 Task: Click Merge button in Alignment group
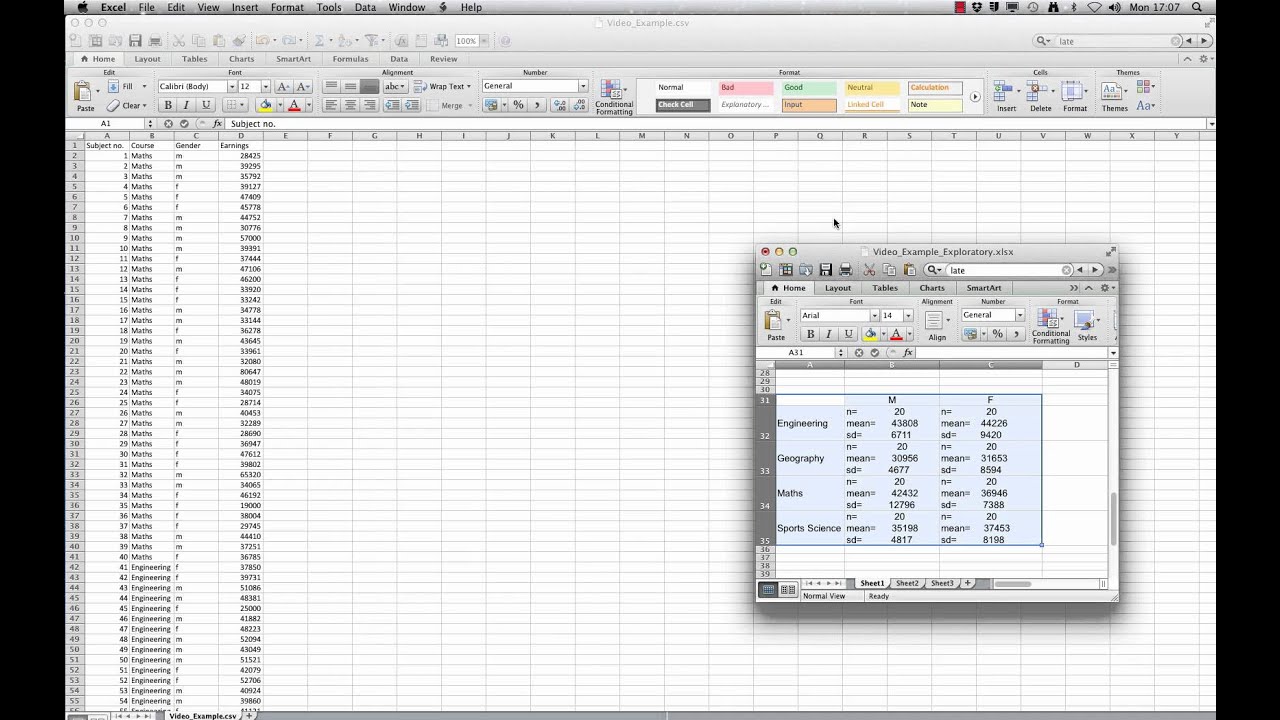pos(448,105)
